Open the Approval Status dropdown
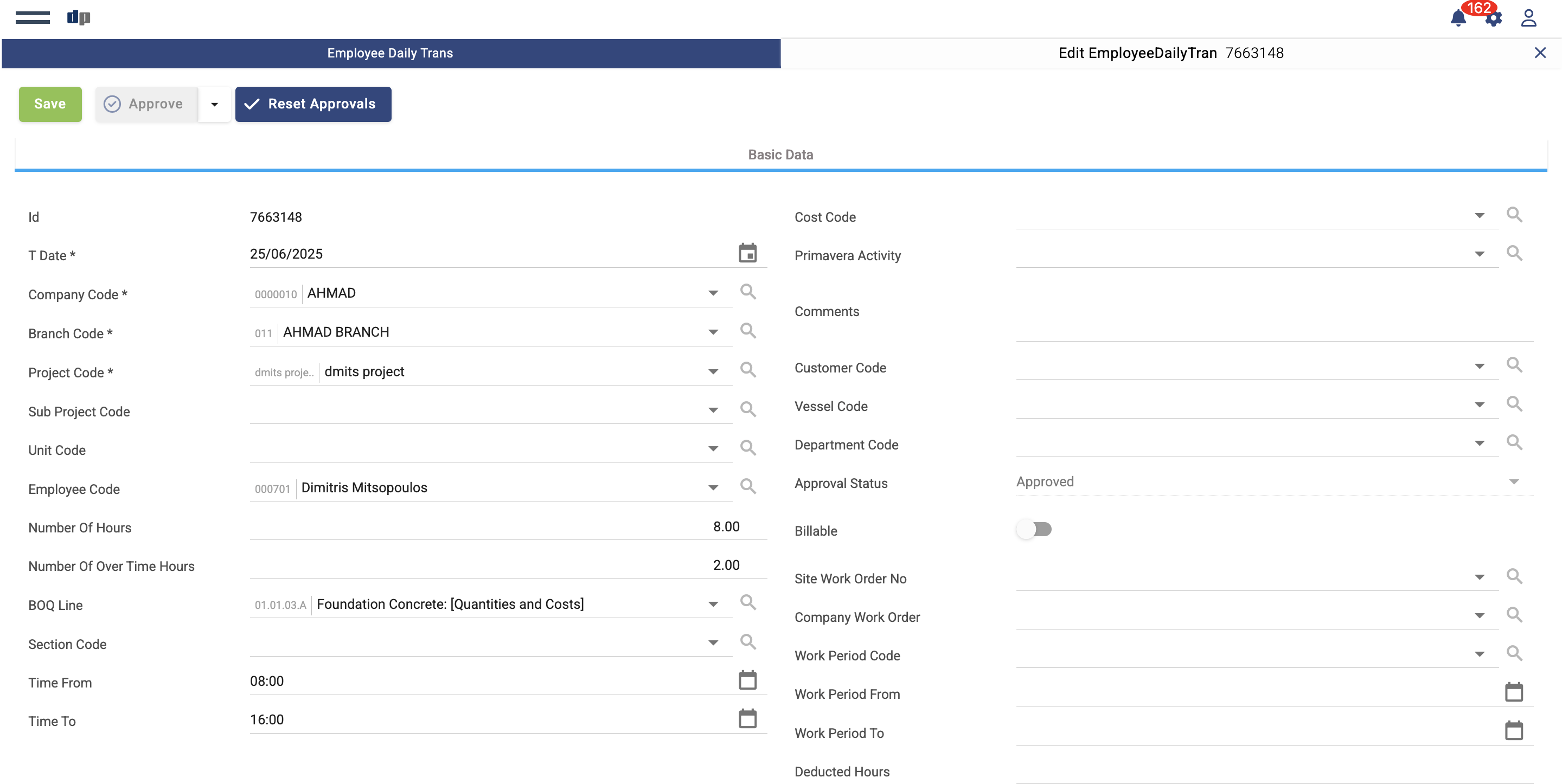1562x784 pixels. (1514, 482)
